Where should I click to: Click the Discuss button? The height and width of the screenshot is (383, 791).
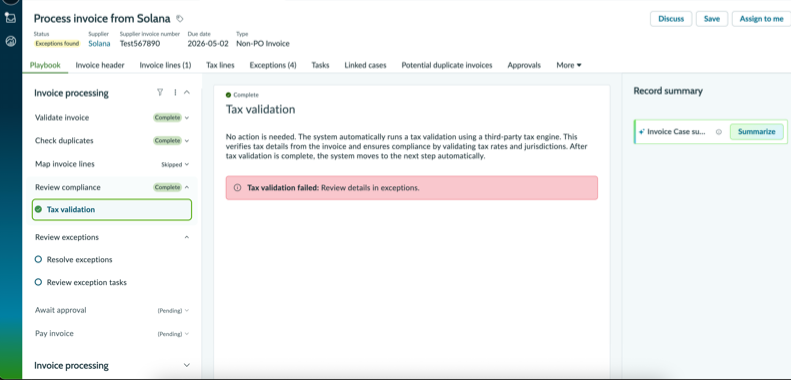(x=671, y=19)
